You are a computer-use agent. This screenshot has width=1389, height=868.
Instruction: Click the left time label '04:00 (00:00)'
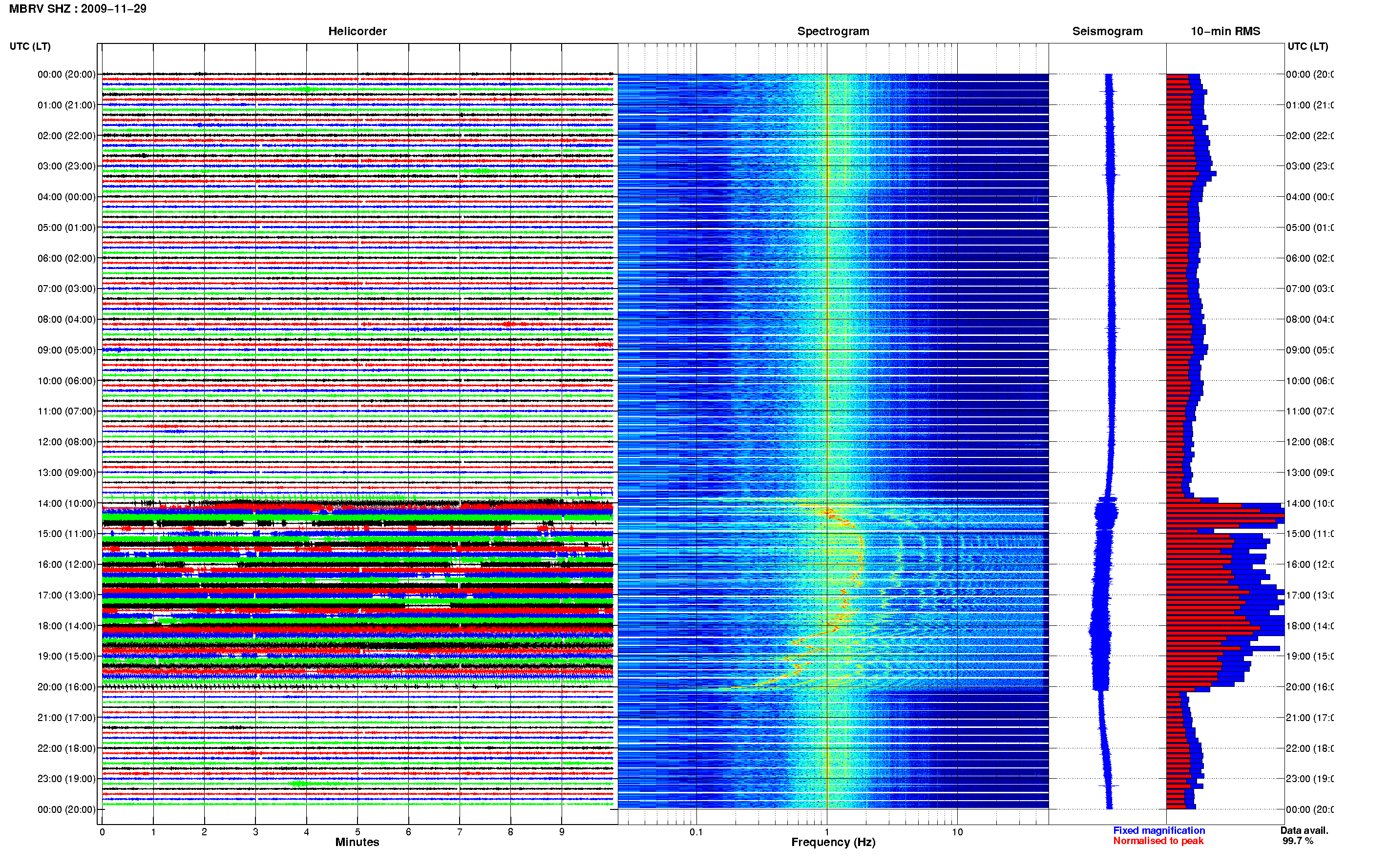tap(66, 197)
